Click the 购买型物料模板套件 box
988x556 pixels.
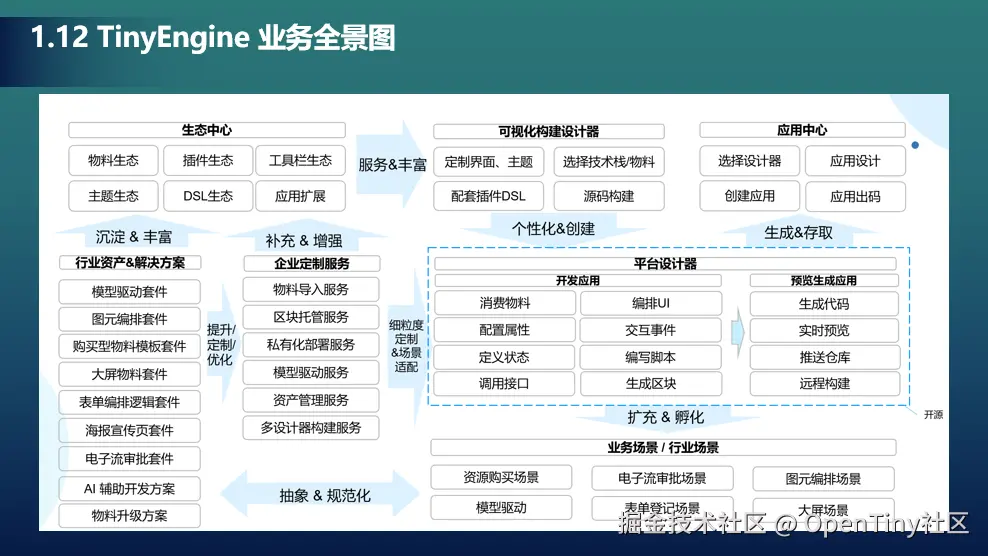pyautogui.click(x=130, y=346)
